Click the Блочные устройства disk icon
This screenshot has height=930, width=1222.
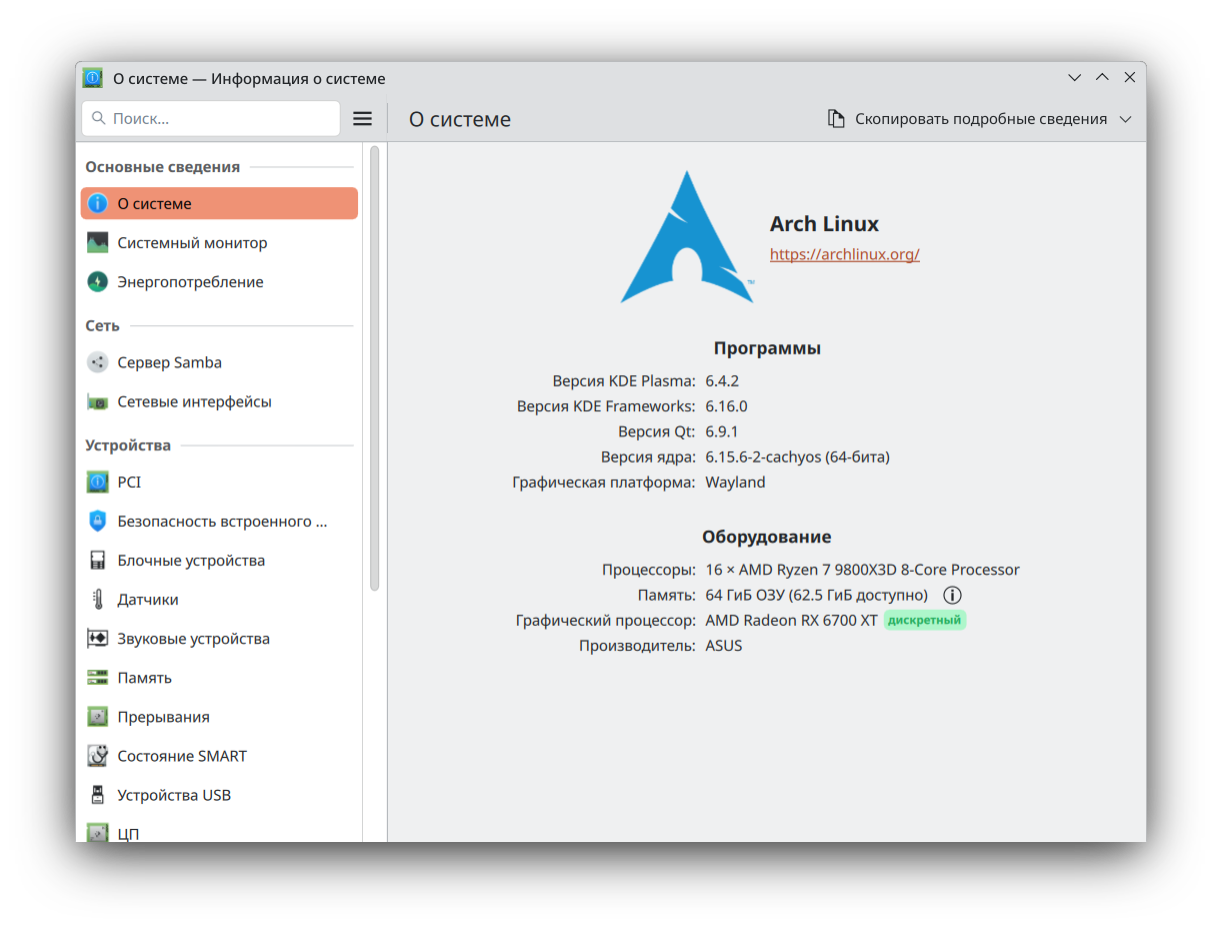pos(97,561)
